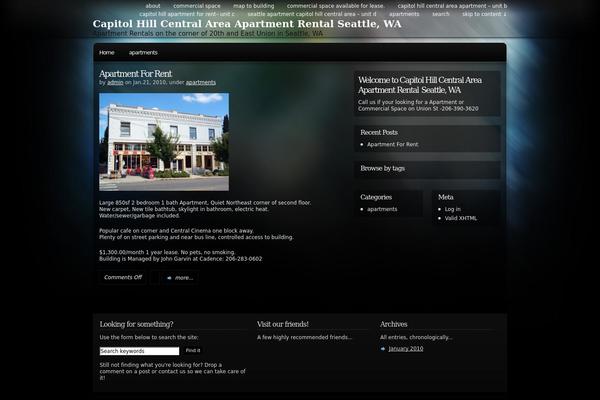Open the 'commercial space' top link

pos(197,6)
